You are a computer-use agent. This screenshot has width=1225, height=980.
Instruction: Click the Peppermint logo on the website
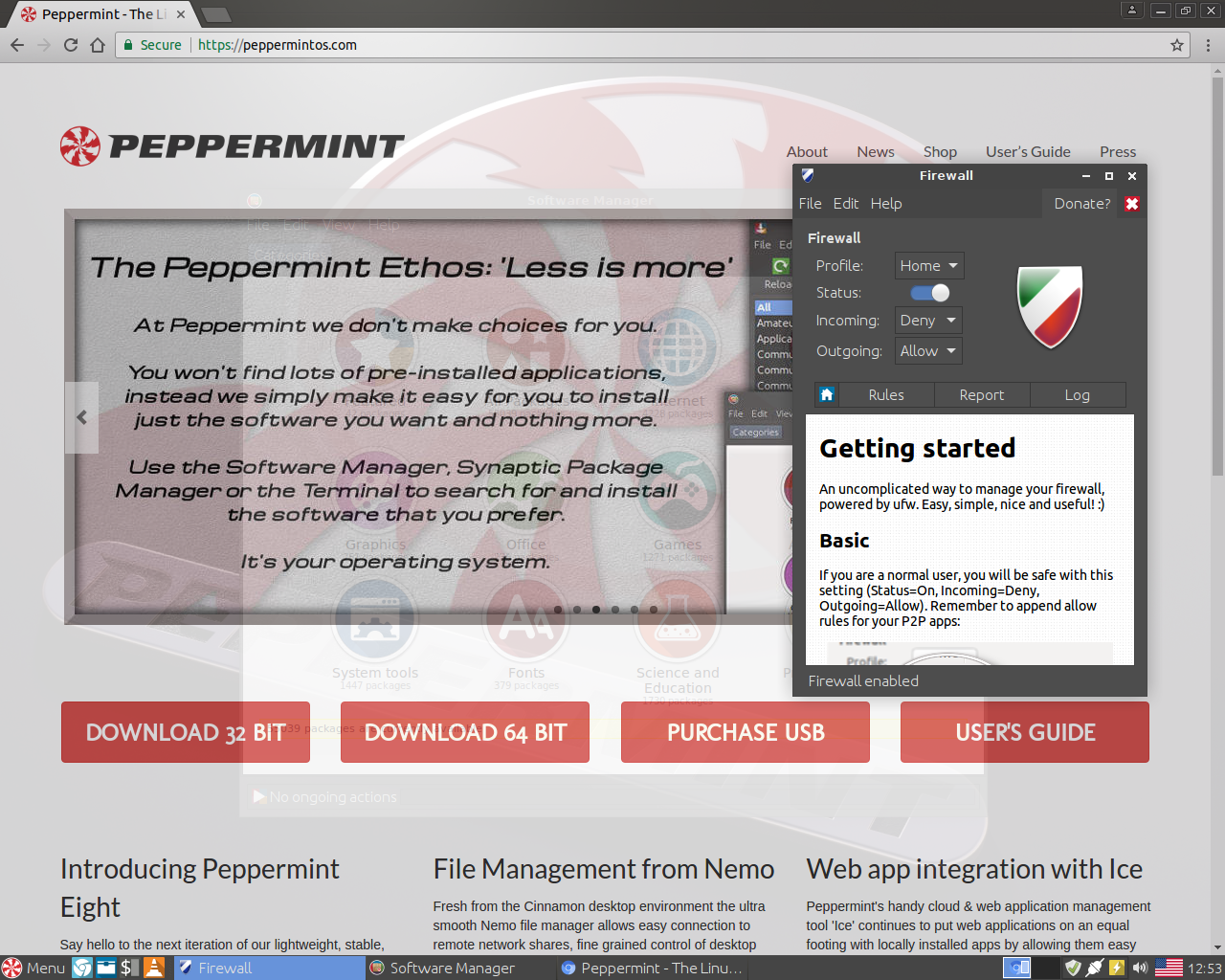pyautogui.click(x=233, y=145)
